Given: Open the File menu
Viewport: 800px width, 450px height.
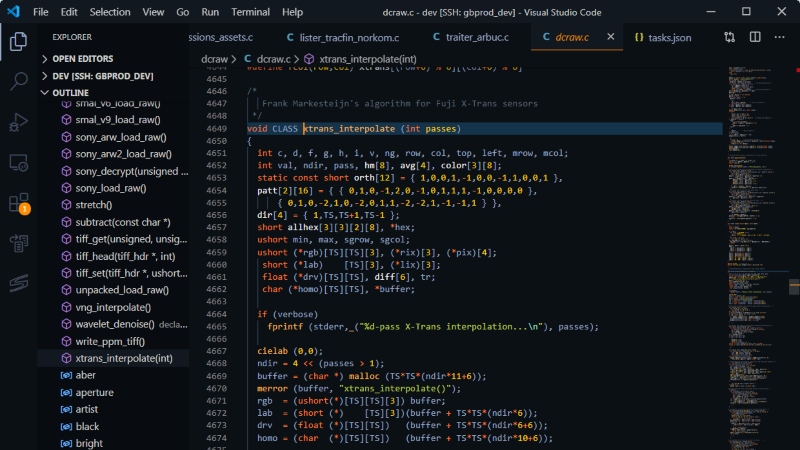Looking at the screenshot, I should pyautogui.click(x=40, y=12).
